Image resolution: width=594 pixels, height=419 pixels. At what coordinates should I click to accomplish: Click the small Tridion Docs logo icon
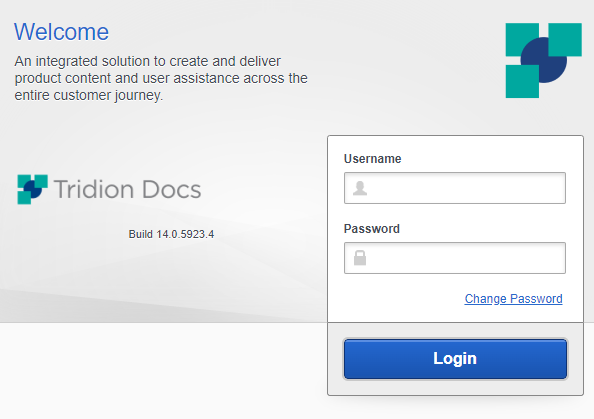(x=33, y=189)
